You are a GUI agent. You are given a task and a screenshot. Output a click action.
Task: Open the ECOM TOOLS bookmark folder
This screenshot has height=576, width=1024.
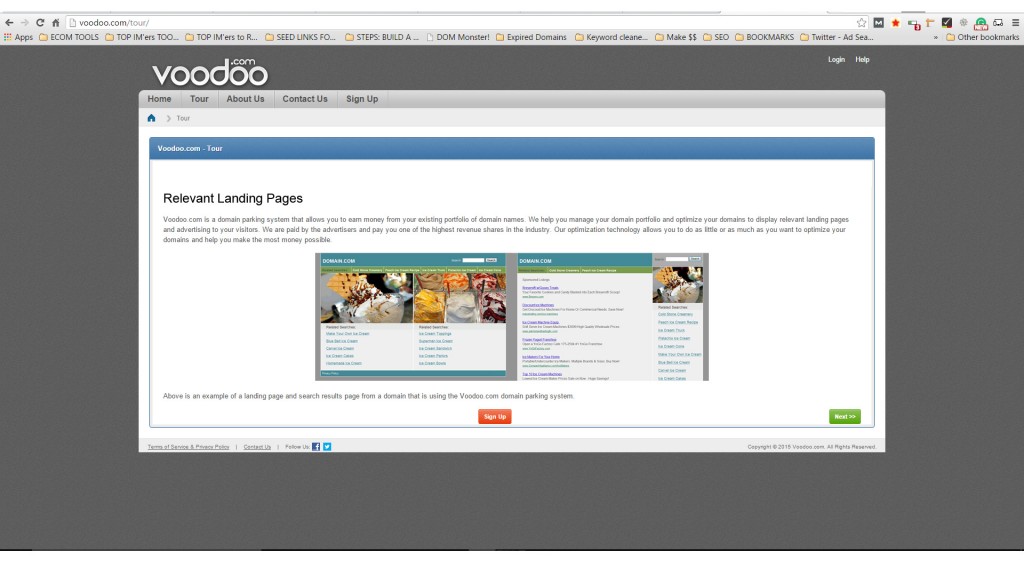69,37
